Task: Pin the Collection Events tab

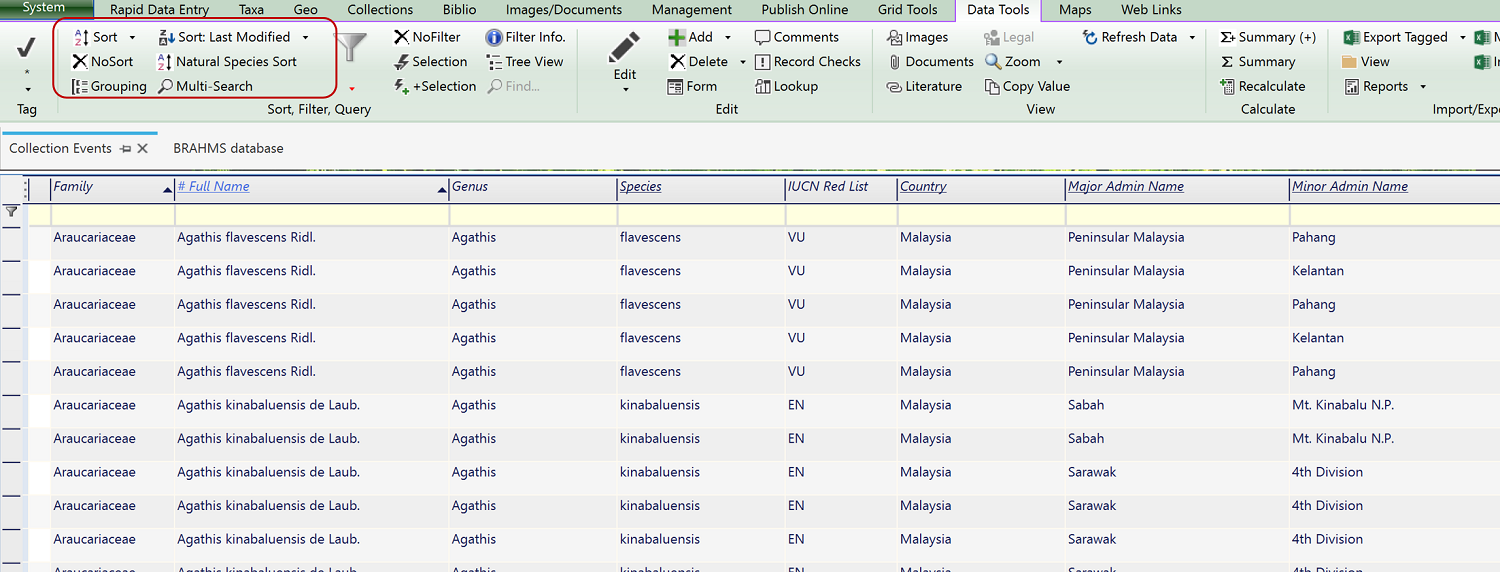Action: click(125, 148)
